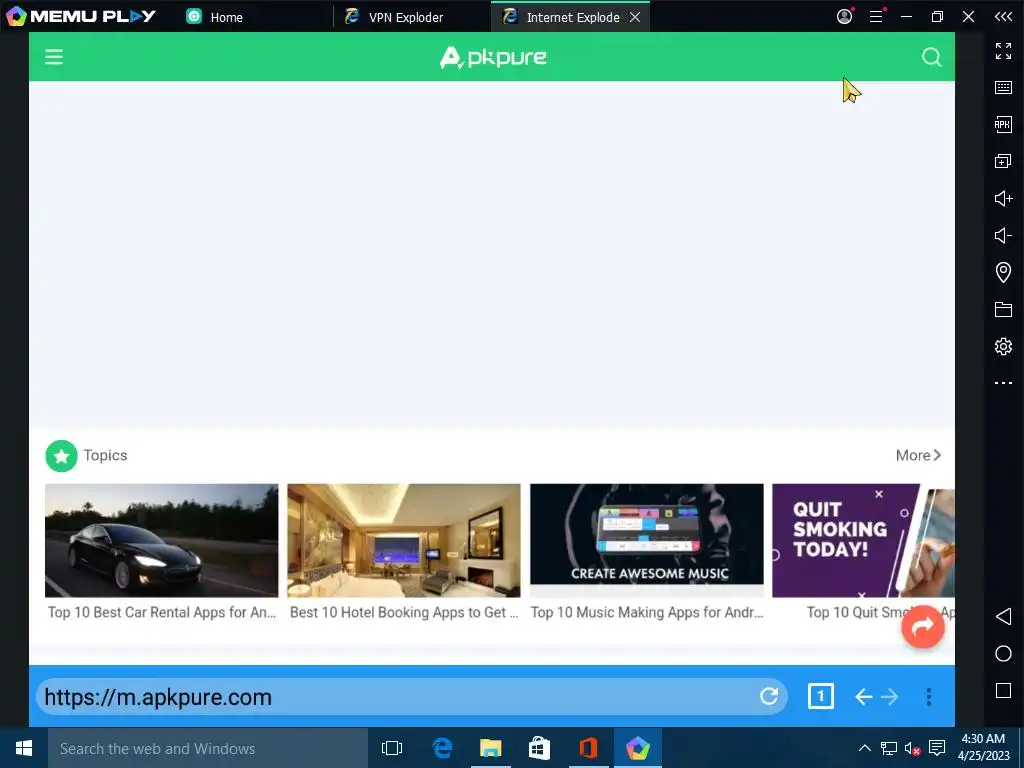Click MEmu taskbar icon
The height and width of the screenshot is (768, 1024).
point(637,748)
